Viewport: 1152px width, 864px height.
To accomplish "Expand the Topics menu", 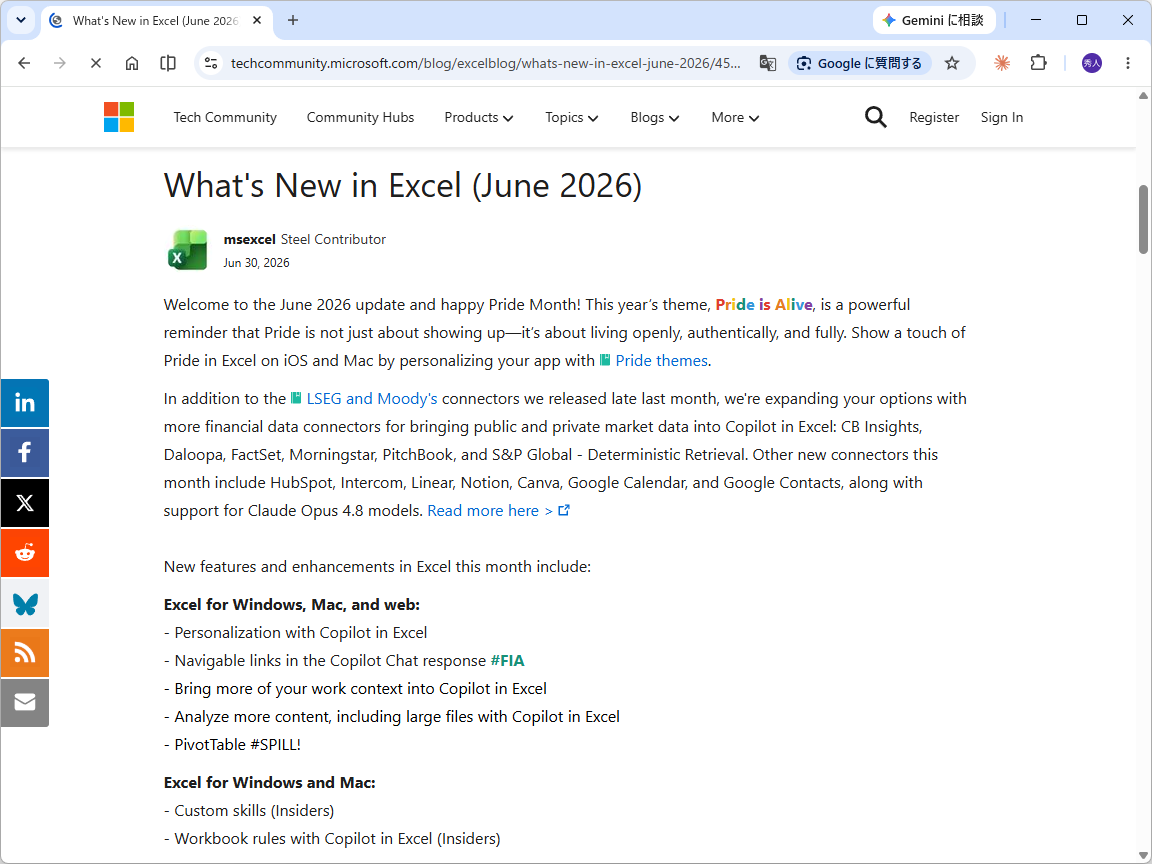I will pos(572,118).
